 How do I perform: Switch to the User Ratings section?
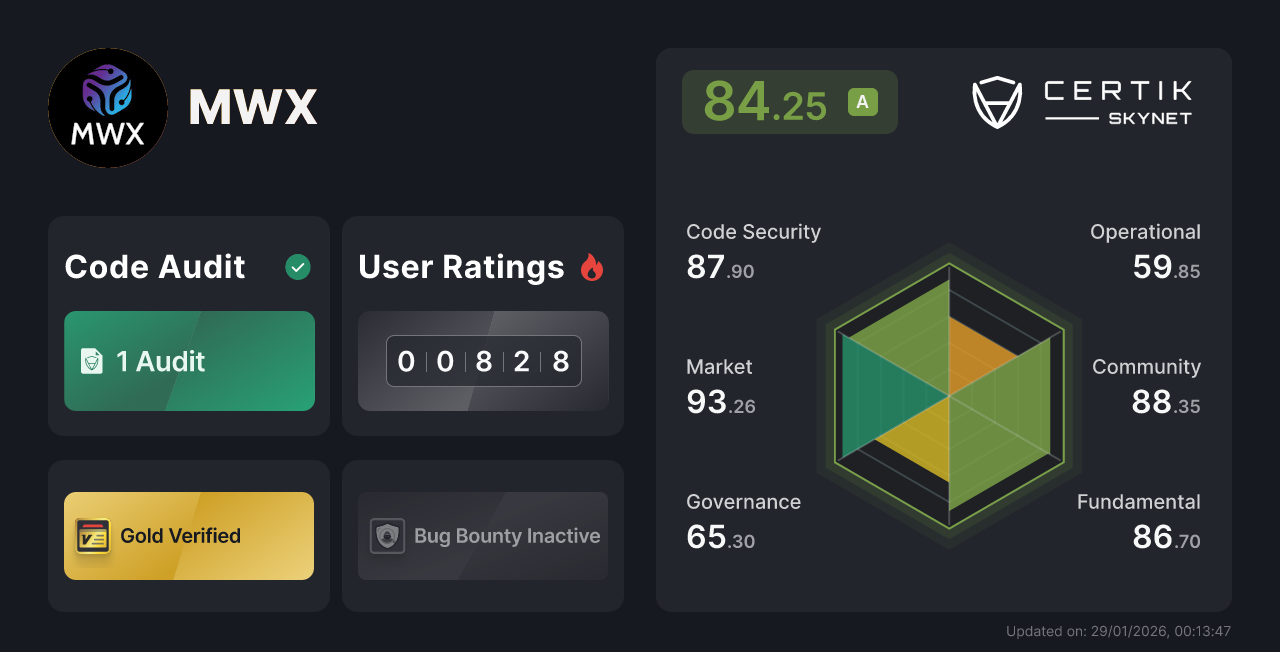coord(460,267)
